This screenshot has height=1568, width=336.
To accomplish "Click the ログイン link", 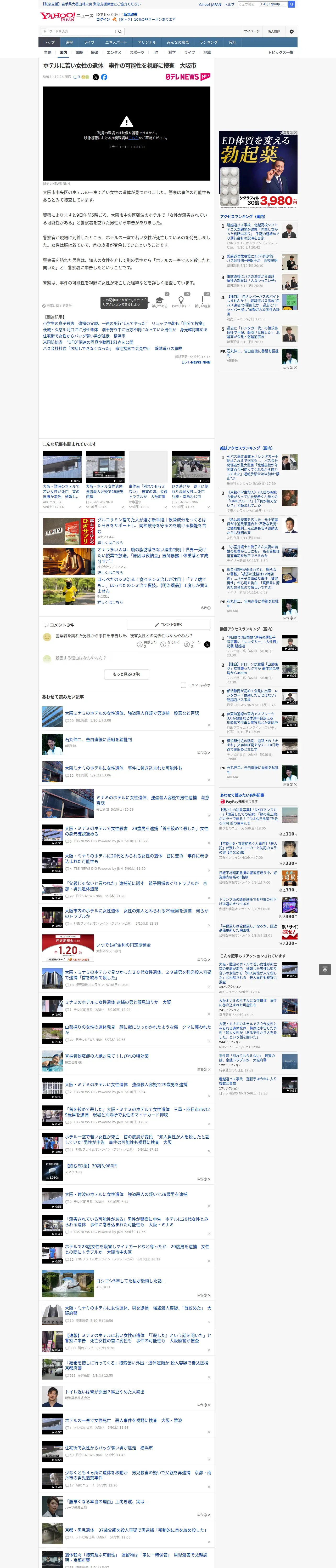I will 103,20.
